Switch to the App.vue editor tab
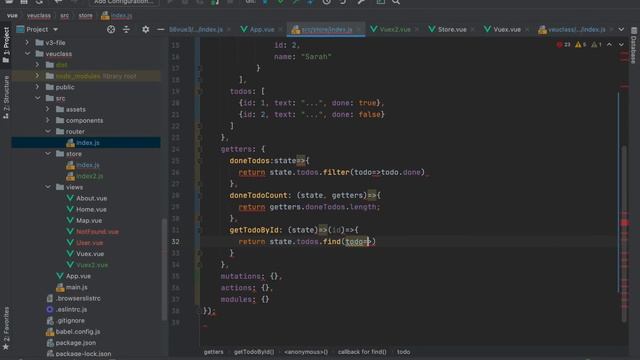This screenshot has width=640, height=360. [262, 29]
